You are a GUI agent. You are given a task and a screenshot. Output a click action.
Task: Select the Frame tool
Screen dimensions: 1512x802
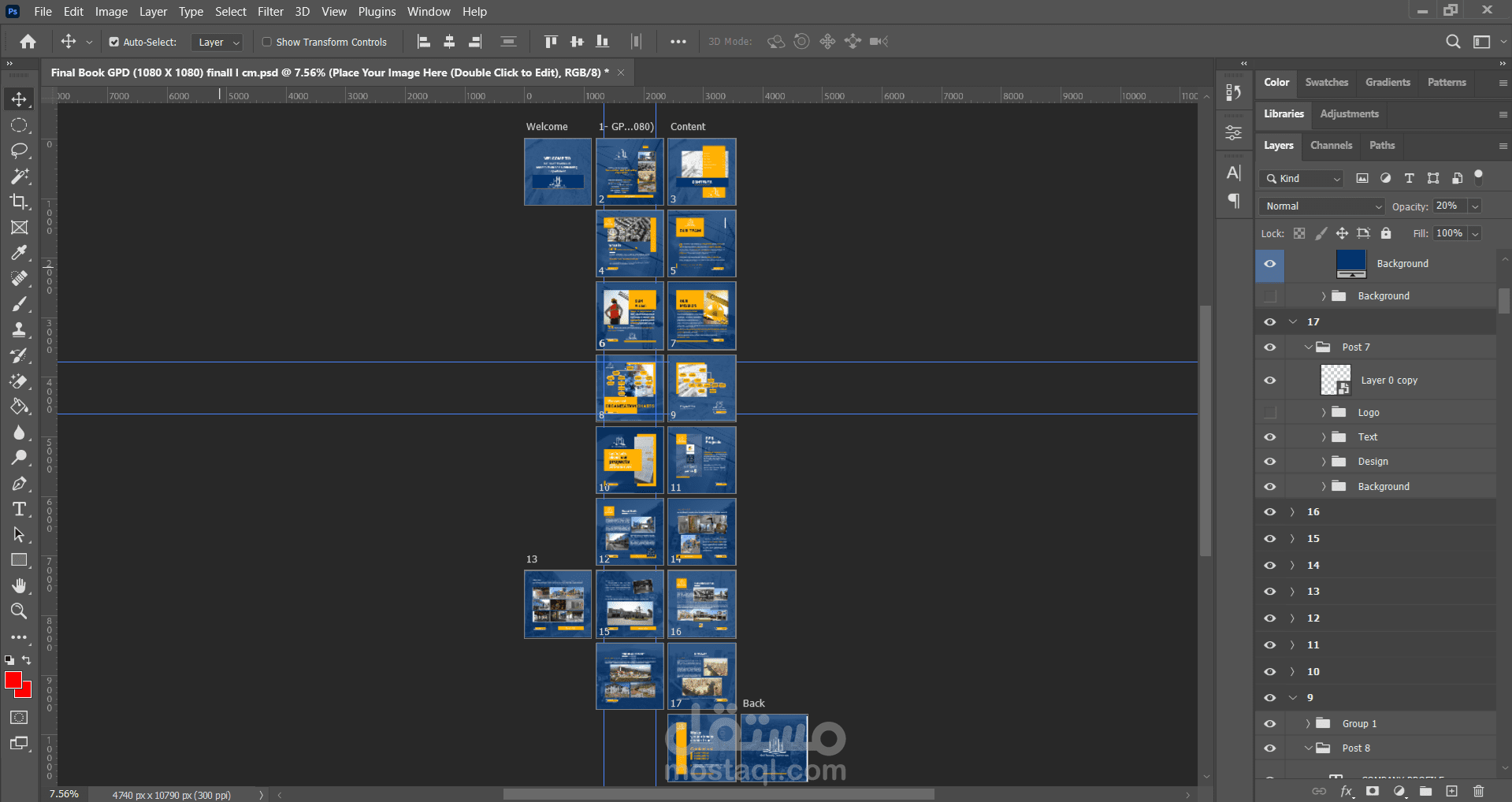(19, 228)
